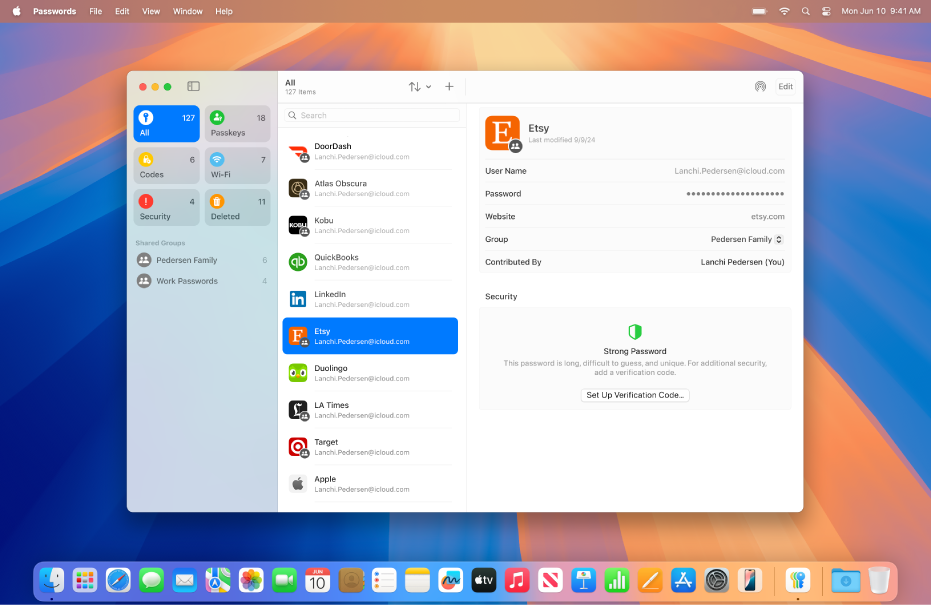Open the Deleted passwords folder
This screenshot has height=606, width=932.
tap(237, 207)
